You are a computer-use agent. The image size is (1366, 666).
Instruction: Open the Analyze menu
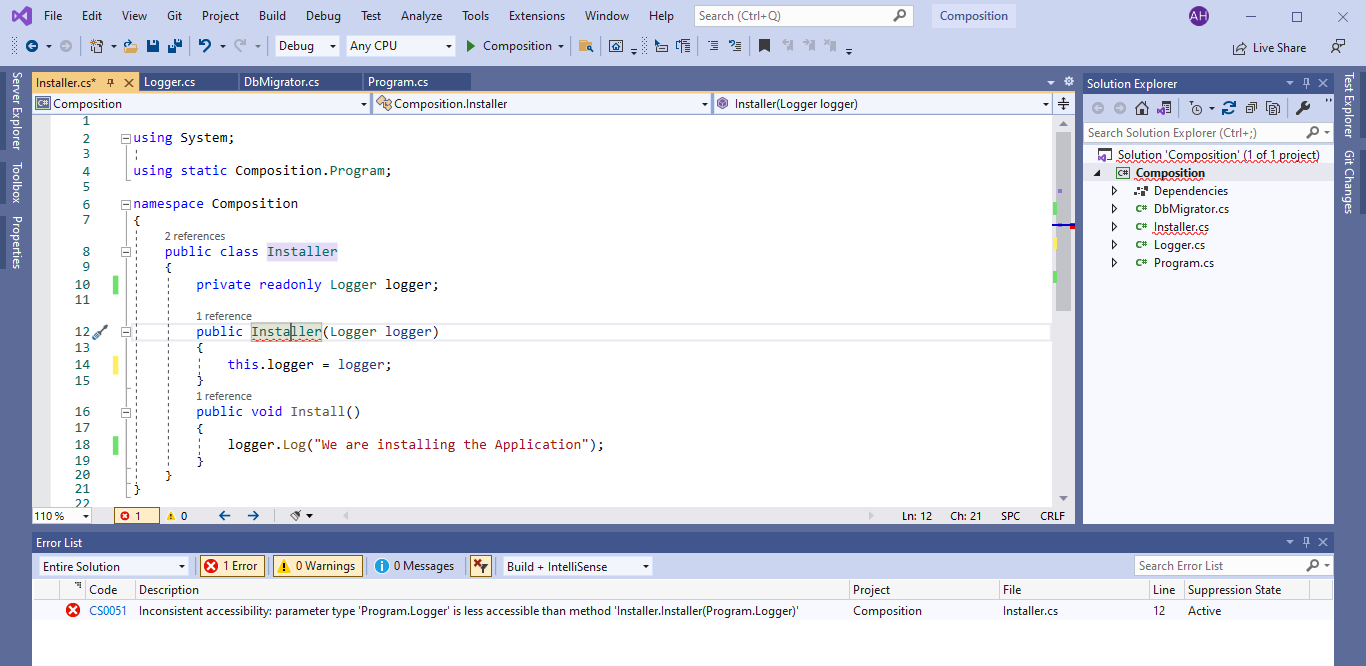[x=421, y=16]
